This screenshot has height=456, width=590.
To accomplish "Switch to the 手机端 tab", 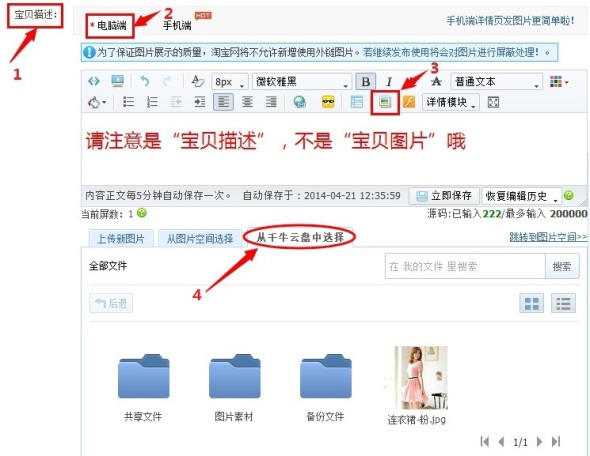I will [177, 25].
